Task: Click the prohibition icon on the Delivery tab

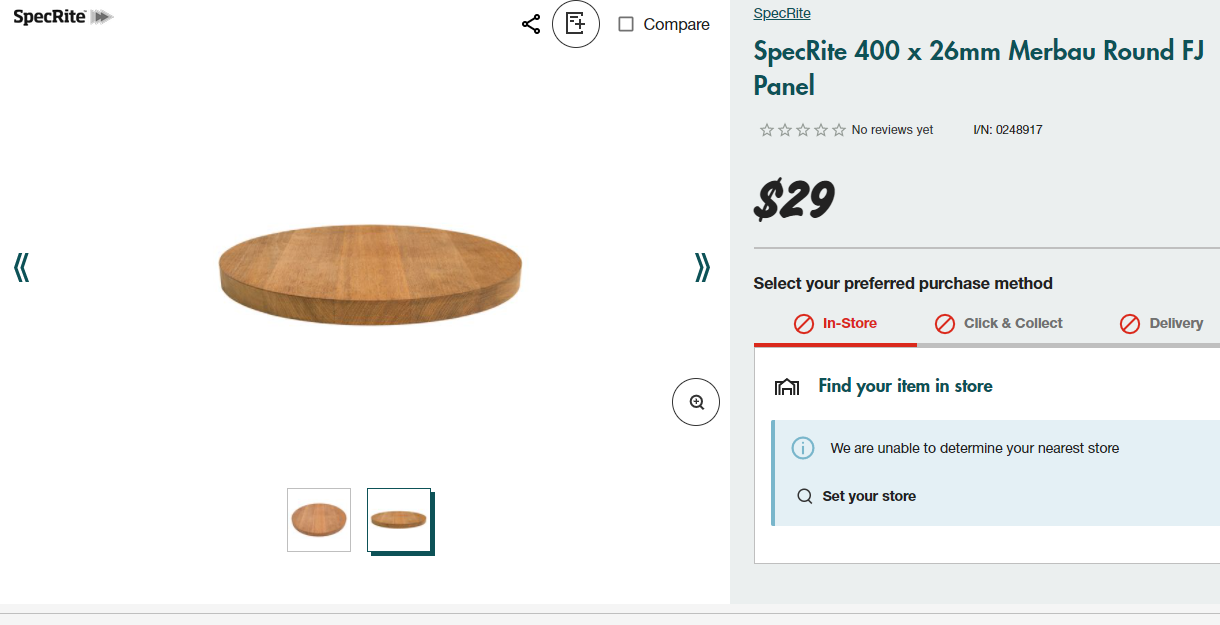Action: [x=1130, y=323]
